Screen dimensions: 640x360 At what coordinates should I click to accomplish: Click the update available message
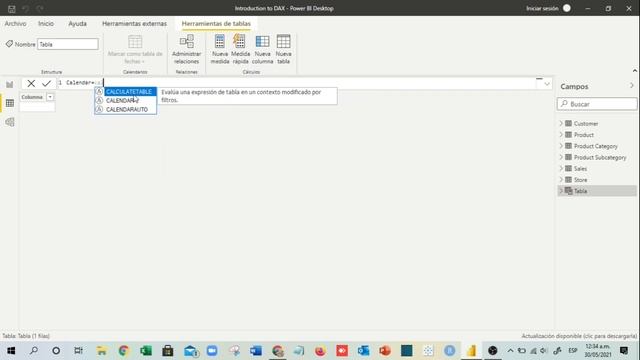coord(579,336)
